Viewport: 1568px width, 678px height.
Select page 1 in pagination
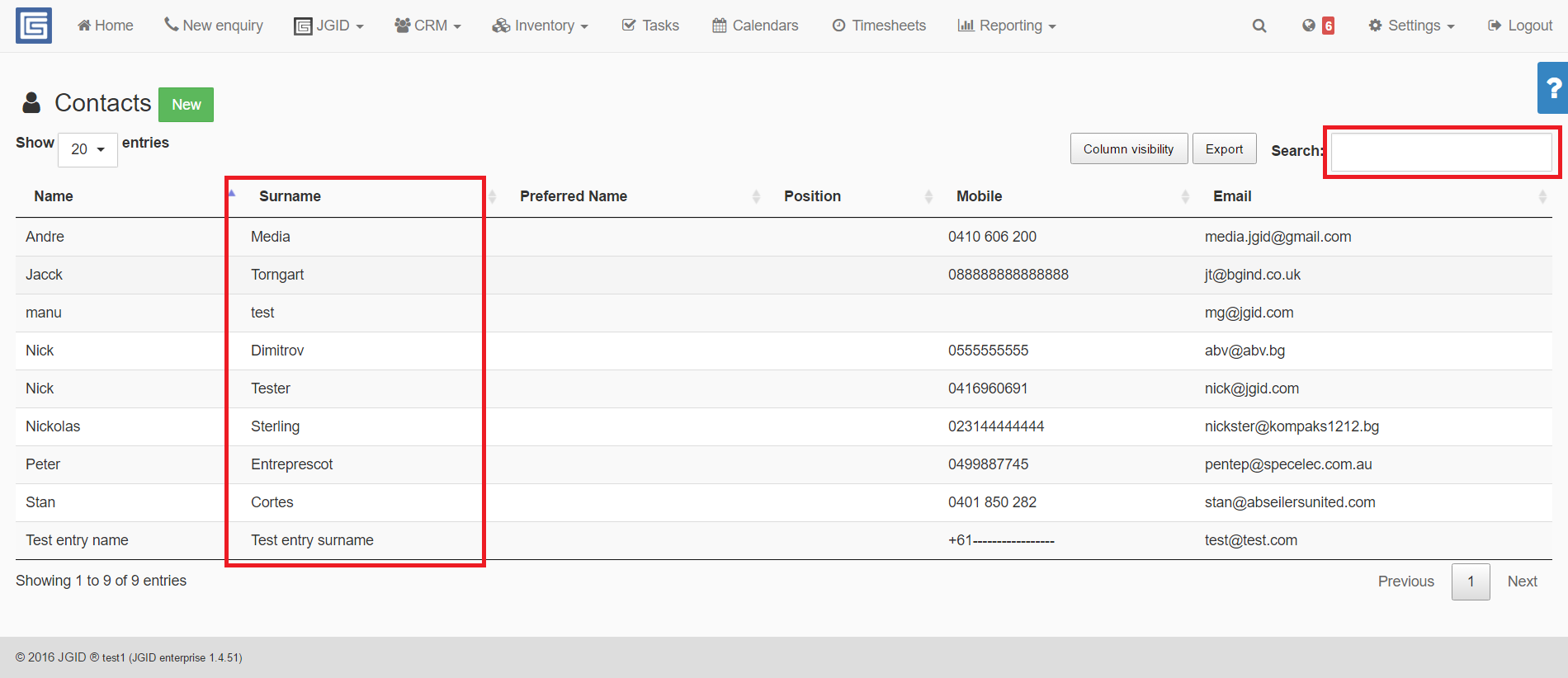click(1471, 581)
